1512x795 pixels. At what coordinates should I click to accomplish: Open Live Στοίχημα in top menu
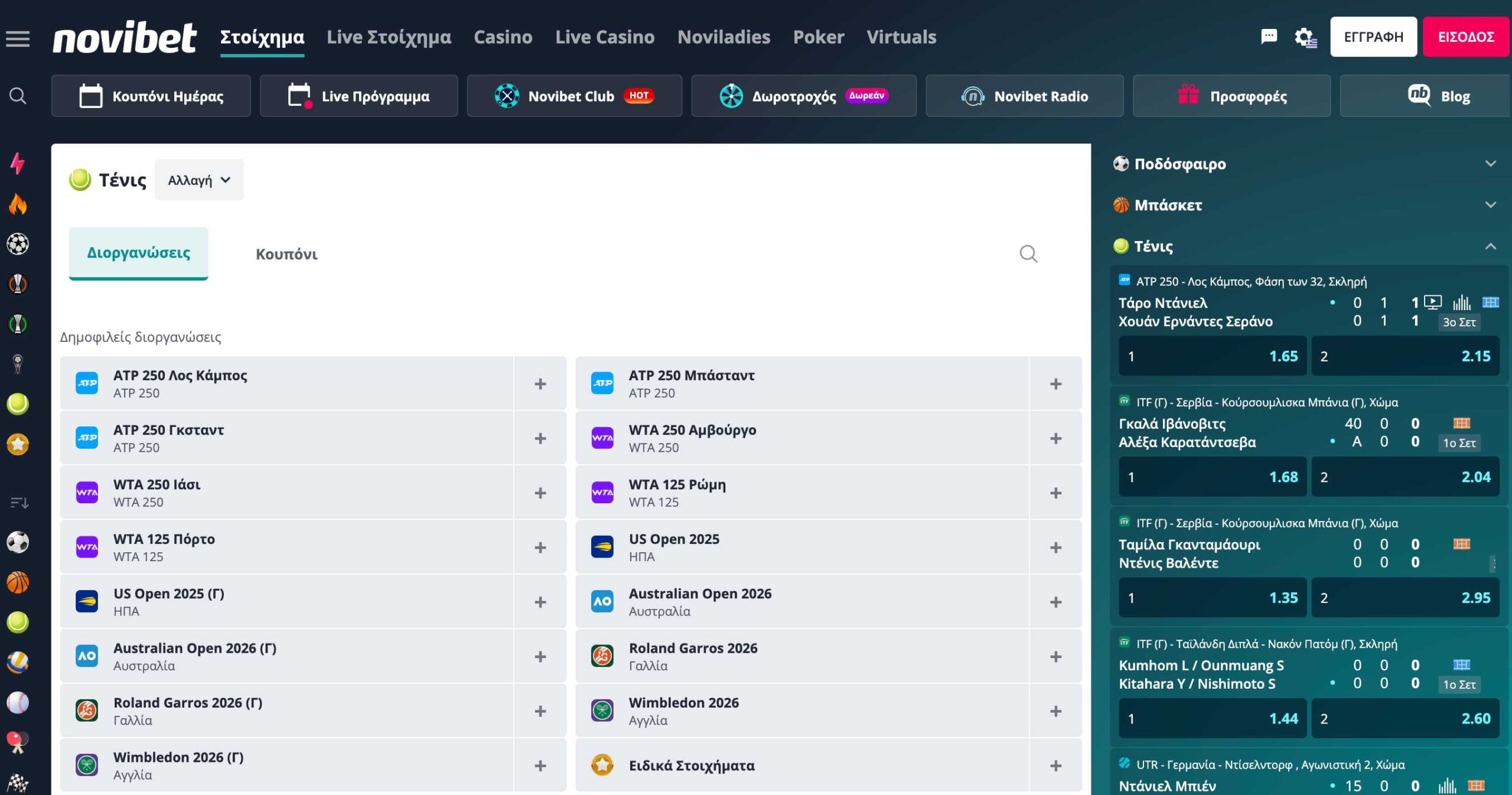tap(389, 37)
